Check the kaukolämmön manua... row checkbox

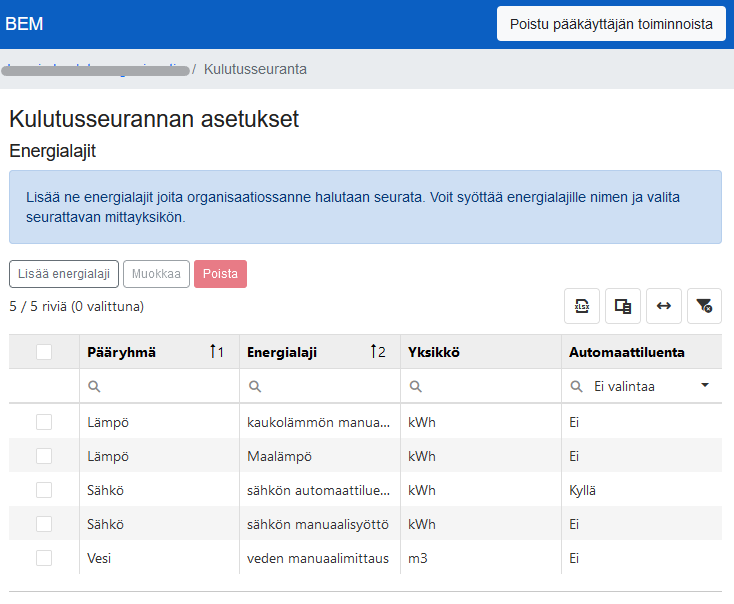[x=44, y=422]
